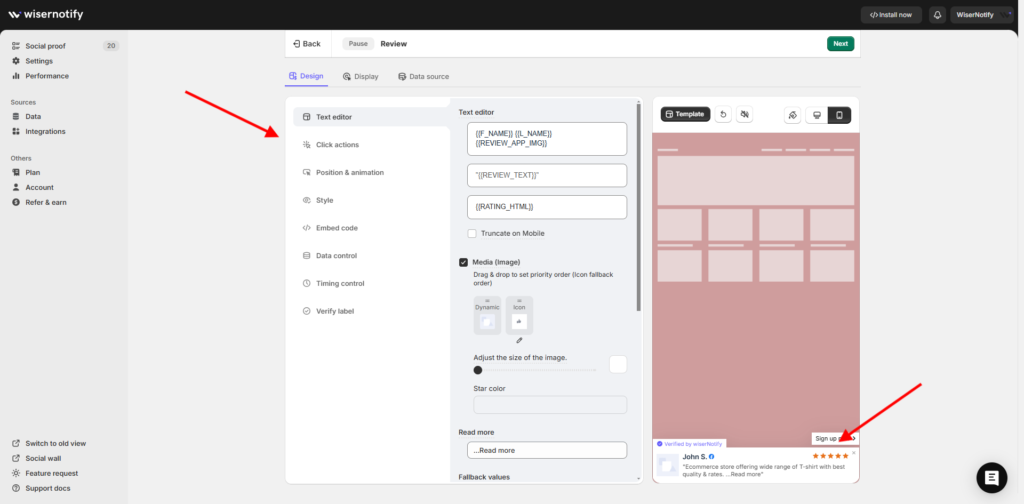Click the Pause status toggle

click(x=358, y=44)
